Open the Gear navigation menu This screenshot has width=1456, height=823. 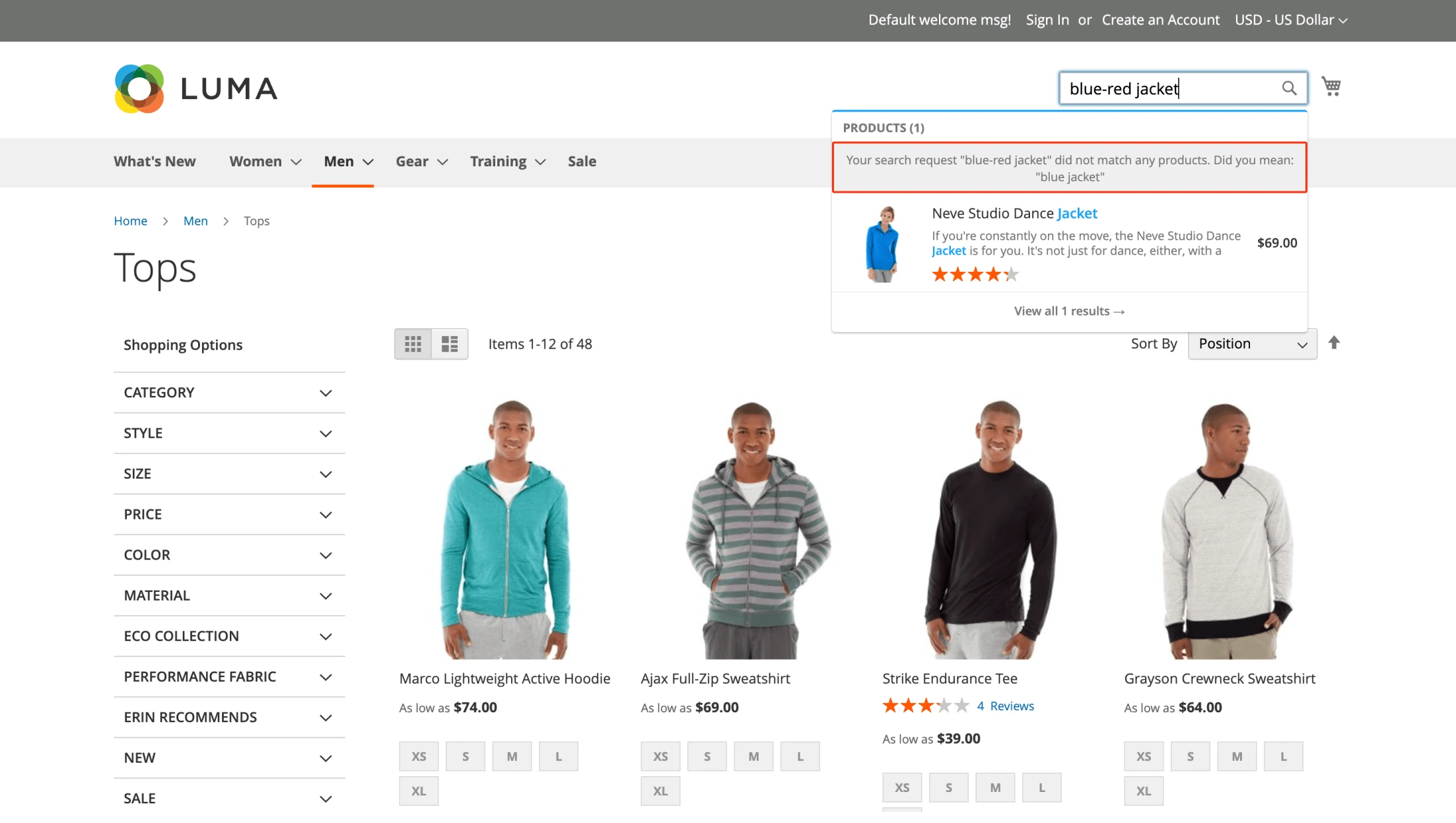point(412,161)
